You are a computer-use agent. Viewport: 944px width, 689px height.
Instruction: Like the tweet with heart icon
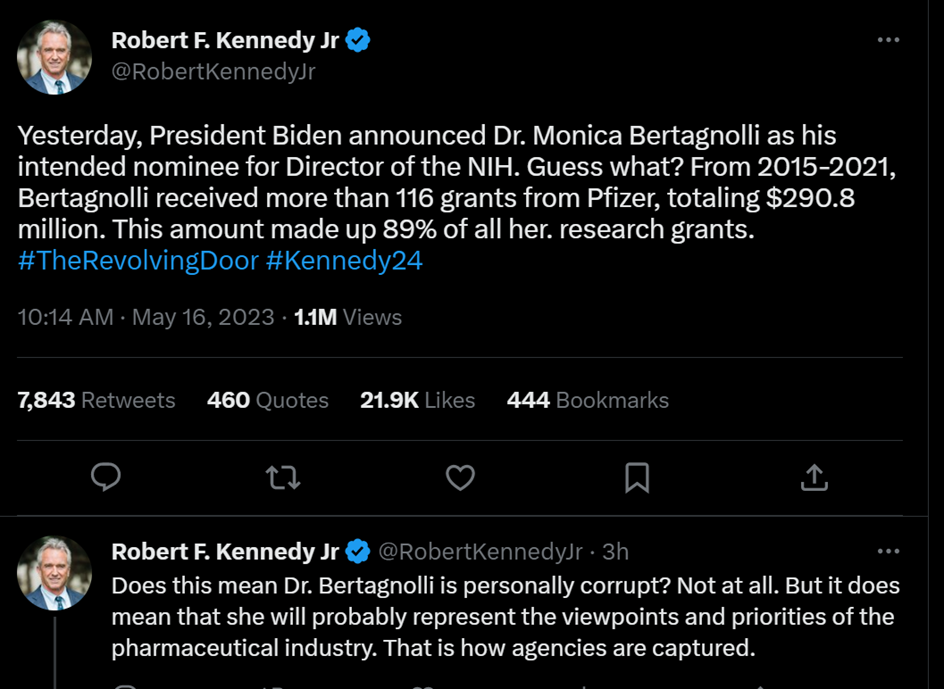pos(460,477)
